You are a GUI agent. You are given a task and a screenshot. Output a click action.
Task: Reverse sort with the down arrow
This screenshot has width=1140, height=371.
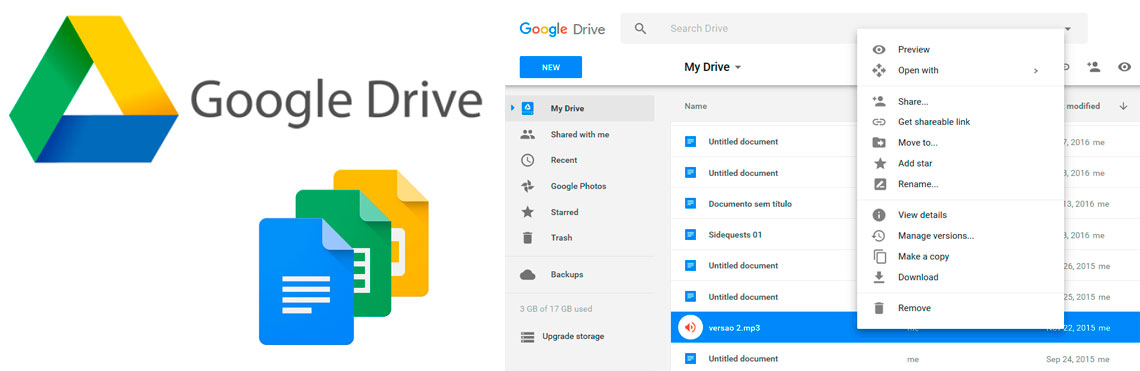[1123, 106]
